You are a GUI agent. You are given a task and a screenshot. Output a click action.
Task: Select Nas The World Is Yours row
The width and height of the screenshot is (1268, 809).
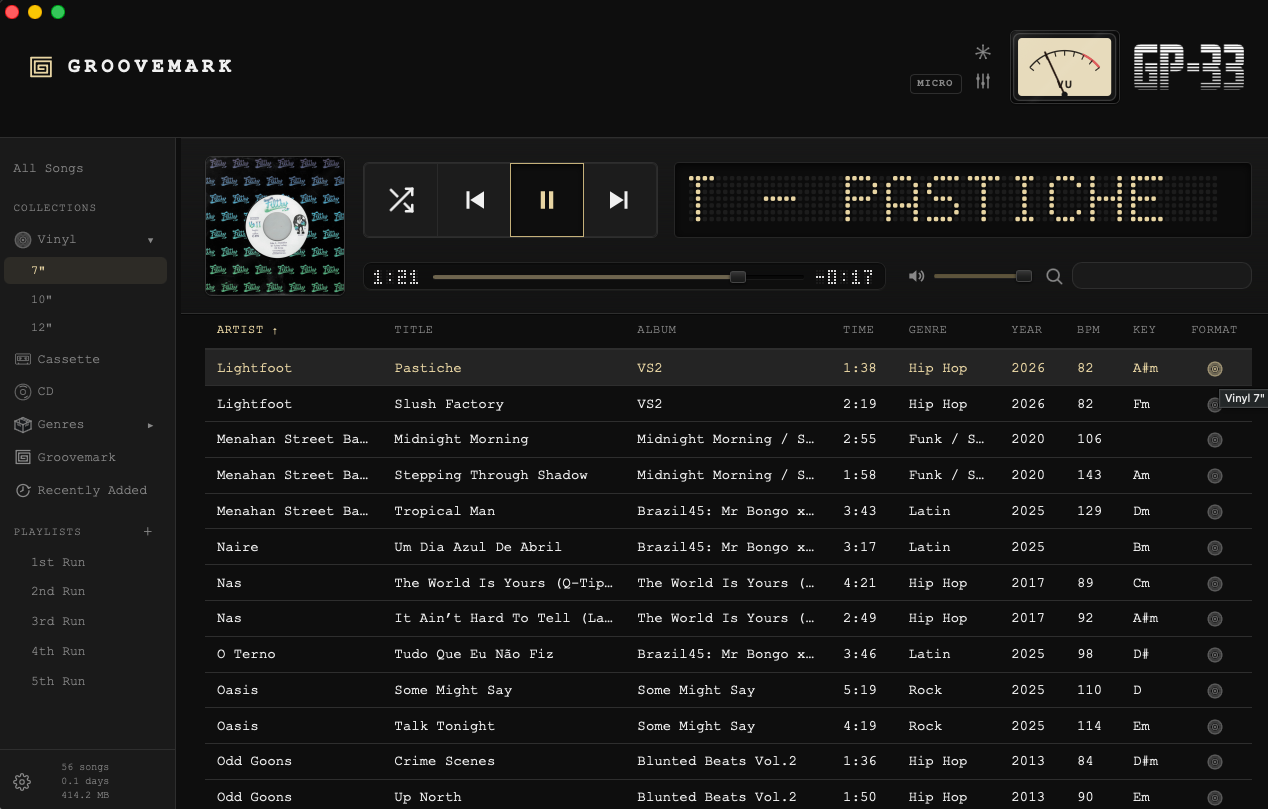tap(728, 583)
